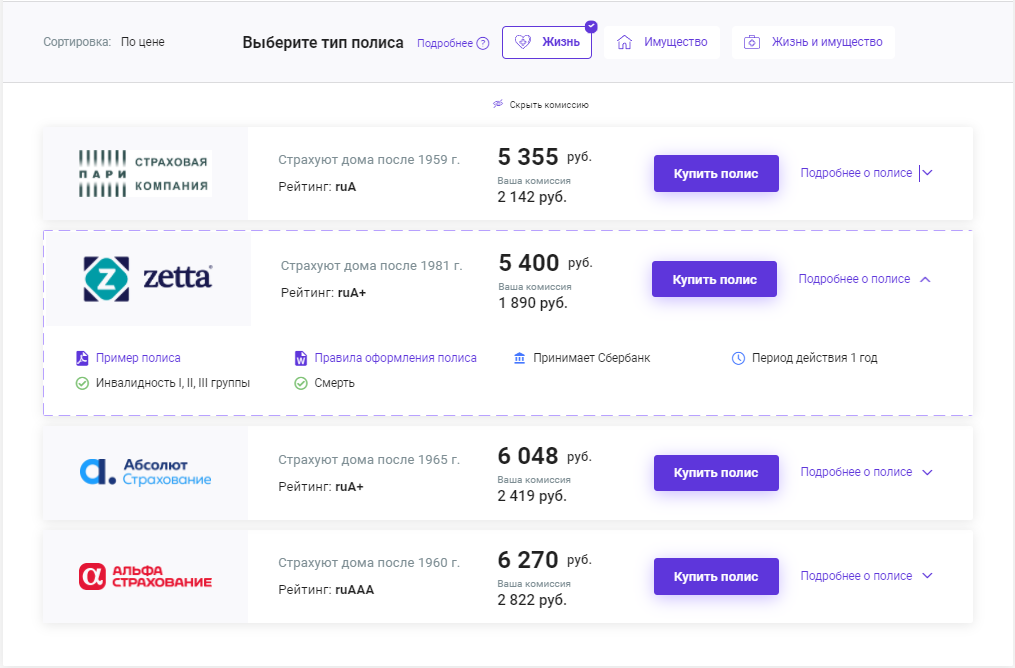The image size is (1015, 668).
Task: Click the Zetta insurance logo
Action: (x=147, y=279)
